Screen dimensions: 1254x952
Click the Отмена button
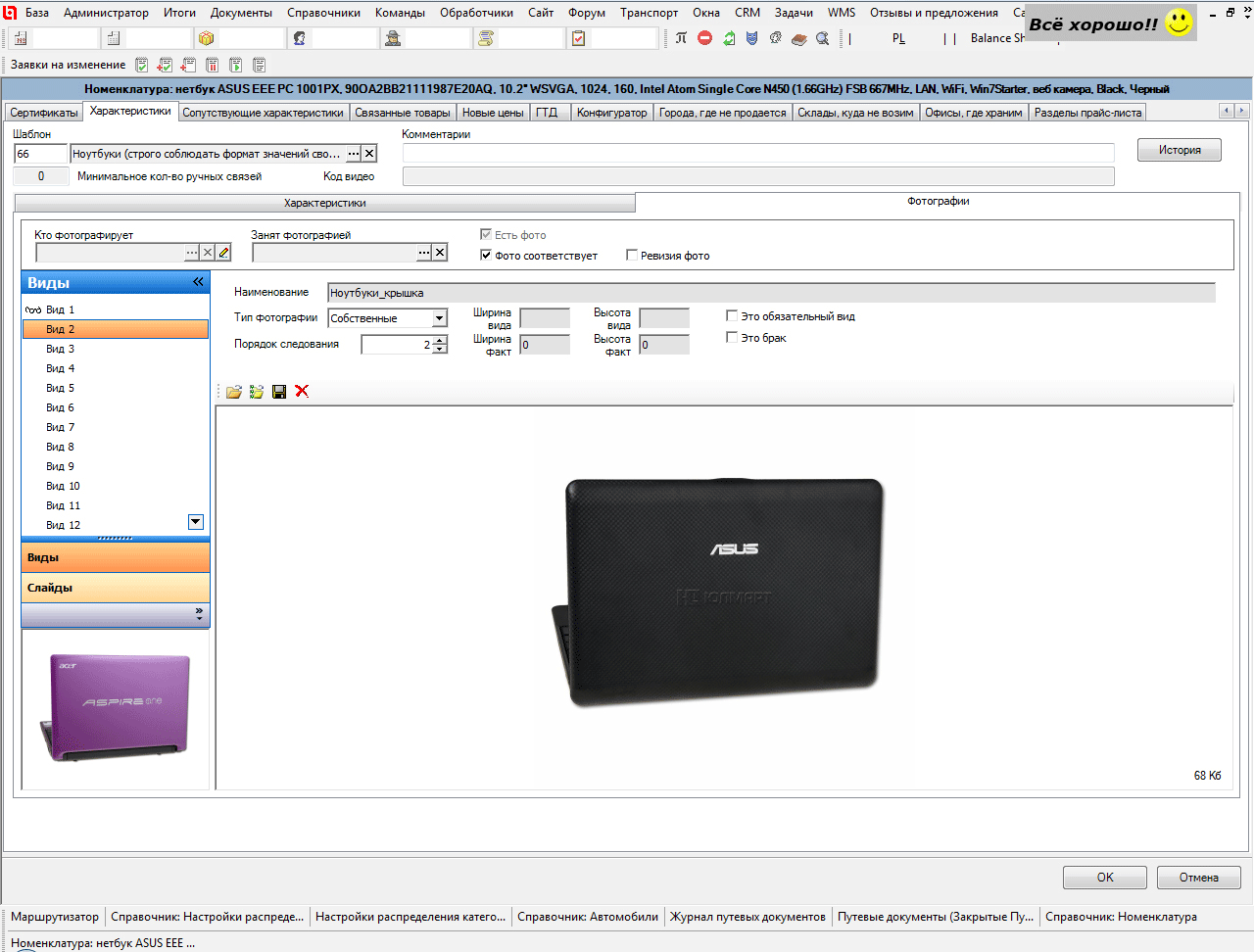click(x=1198, y=878)
